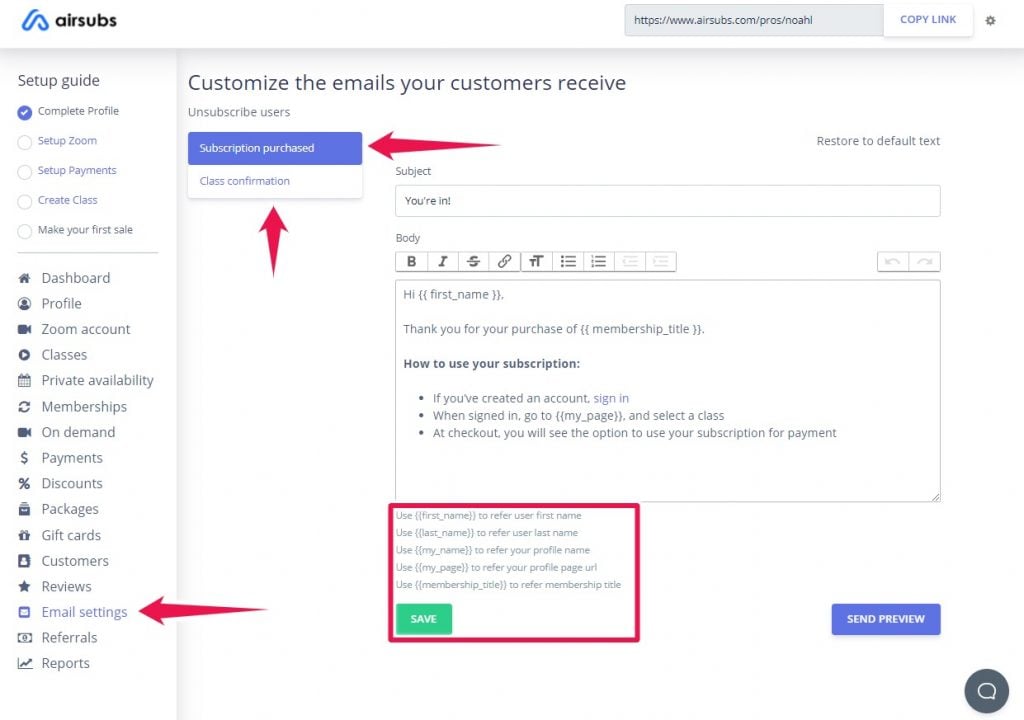Click the Setup Zoom step circle

click(24, 142)
